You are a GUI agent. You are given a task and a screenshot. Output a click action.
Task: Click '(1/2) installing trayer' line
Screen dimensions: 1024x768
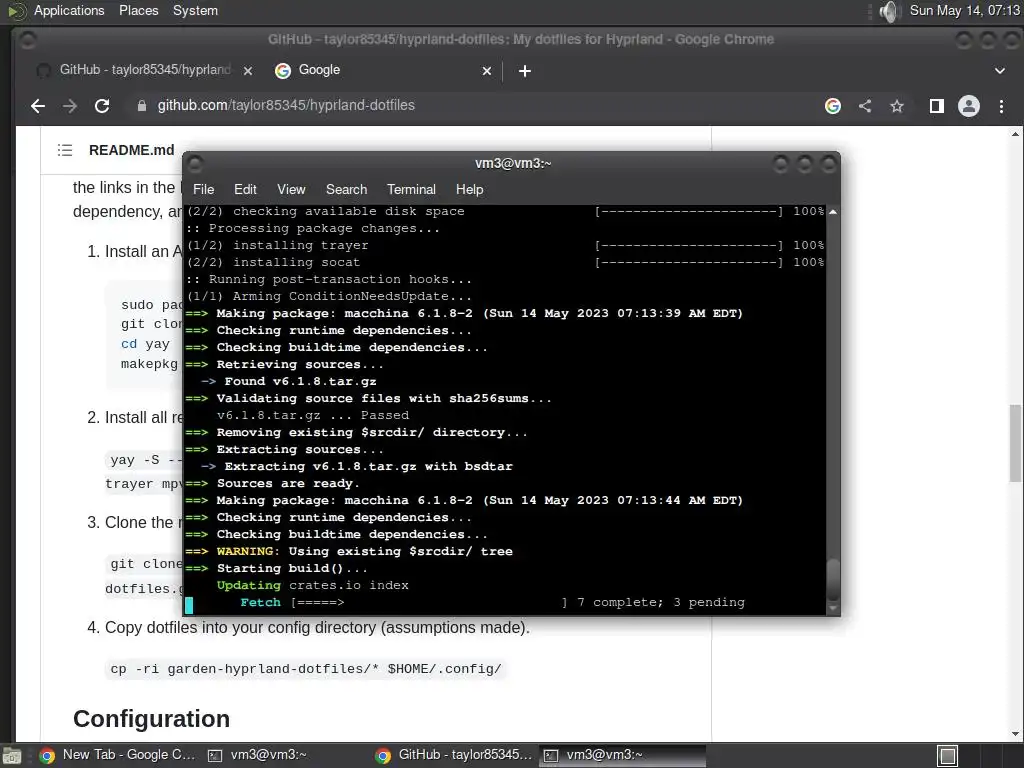pyautogui.click(x=278, y=246)
